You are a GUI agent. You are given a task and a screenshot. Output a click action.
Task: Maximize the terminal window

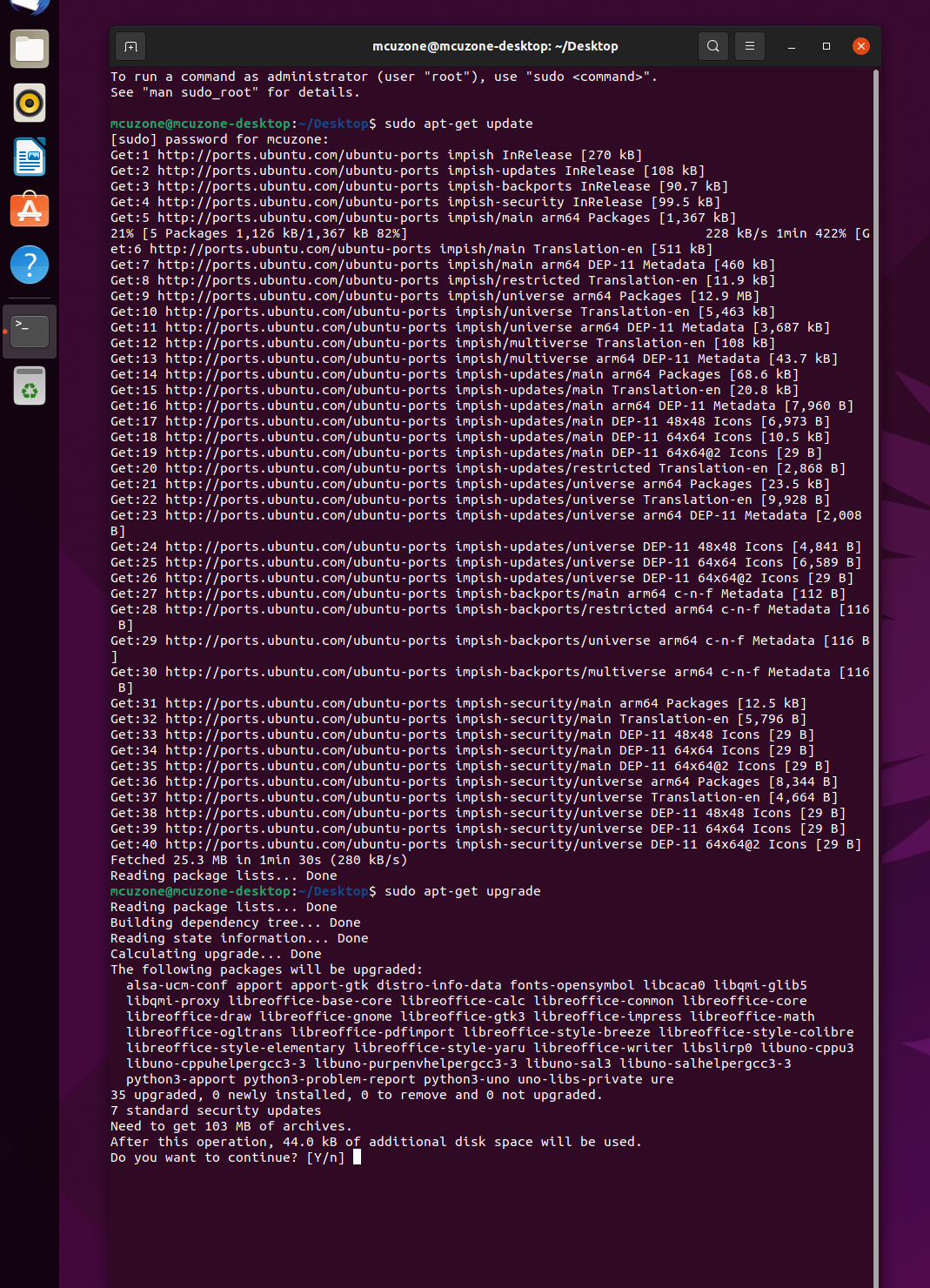click(826, 46)
